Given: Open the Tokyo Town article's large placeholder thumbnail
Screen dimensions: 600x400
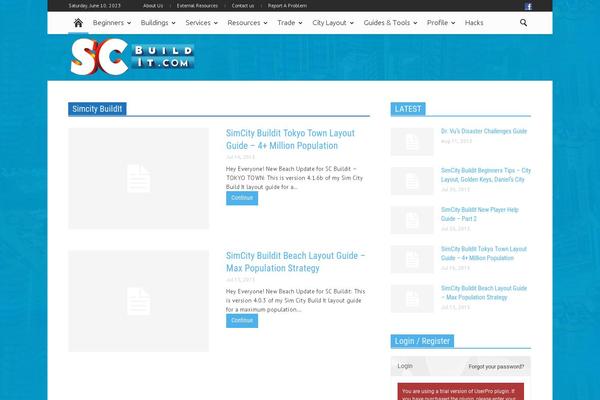Looking at the screenshot, I should tap(139, 178).
